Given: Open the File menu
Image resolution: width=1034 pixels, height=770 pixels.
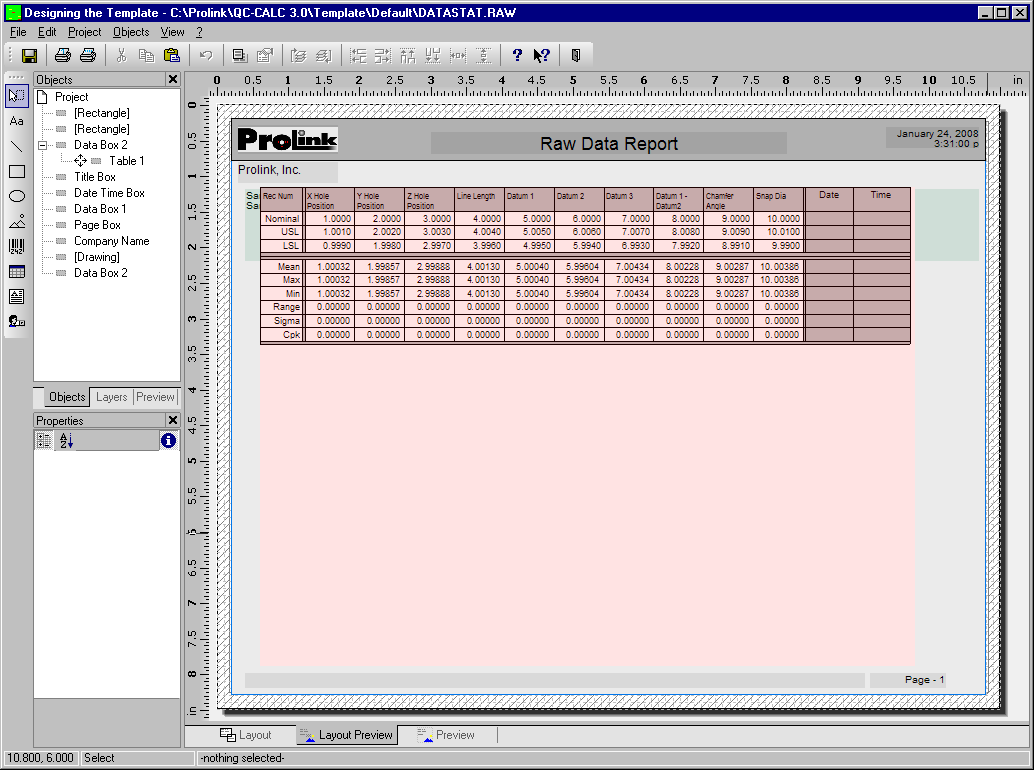Looking at the screenshot, I should [x=18, y=32].
